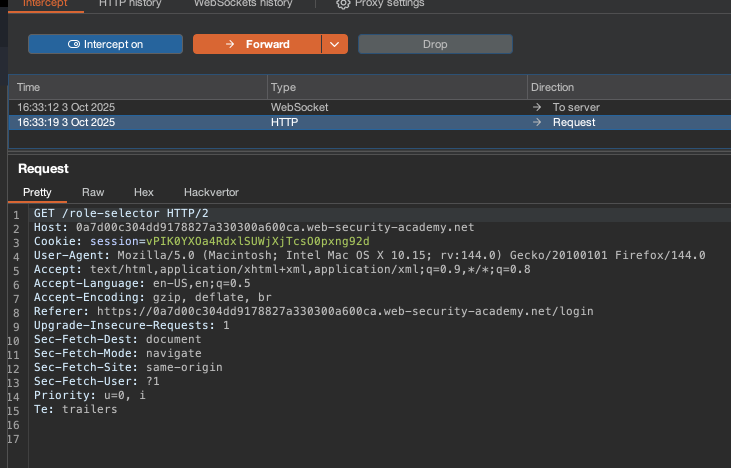Open Proxy settings gear icon
The width and height of the screenshot is (731, 468).
(343, 4)
